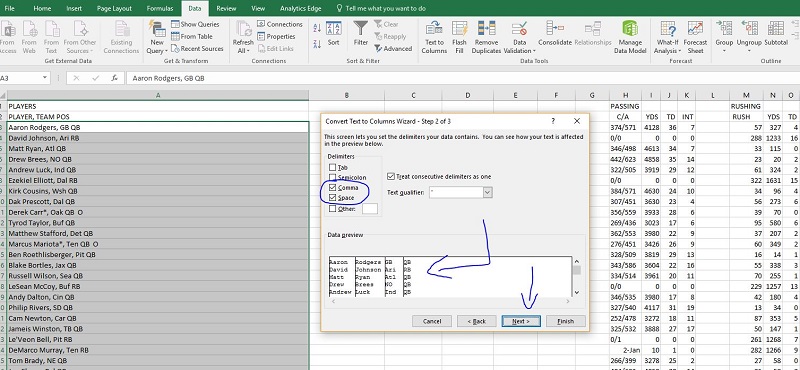Close the Convert Text to Columns wizard

tap(577, 121)
